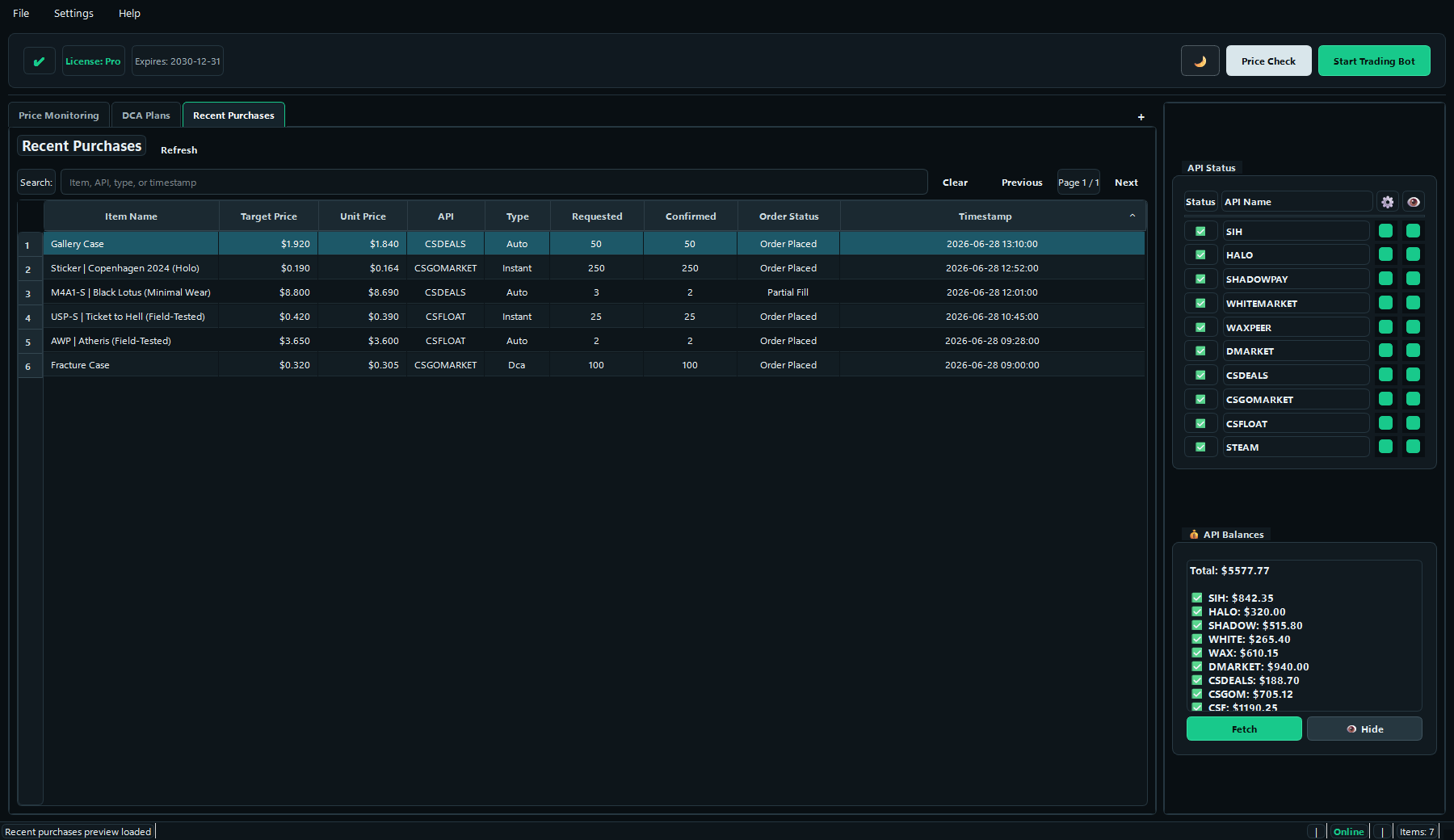Uncheck the SIH status checkbox
This screenshot has height=840, width=1454.
(x=1200, y=231)
